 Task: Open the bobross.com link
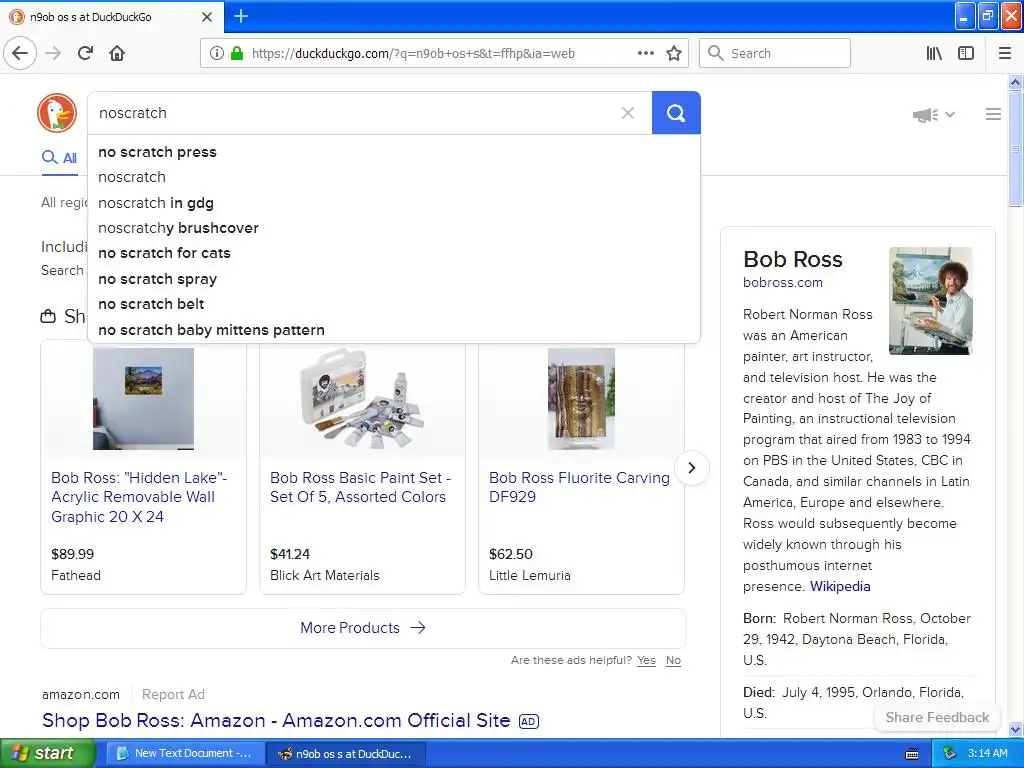(x=782, y=283)
